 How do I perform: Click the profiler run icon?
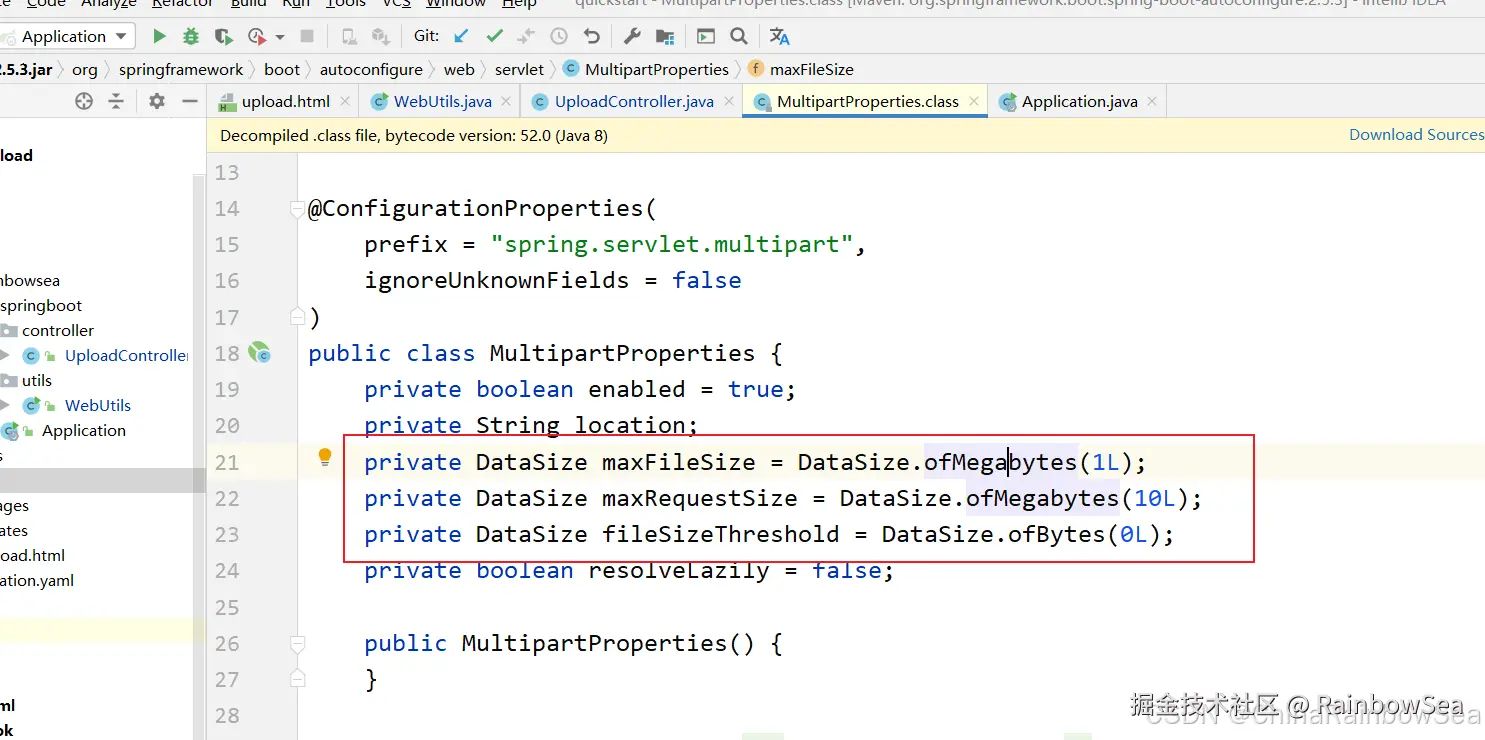click(257, 37)
